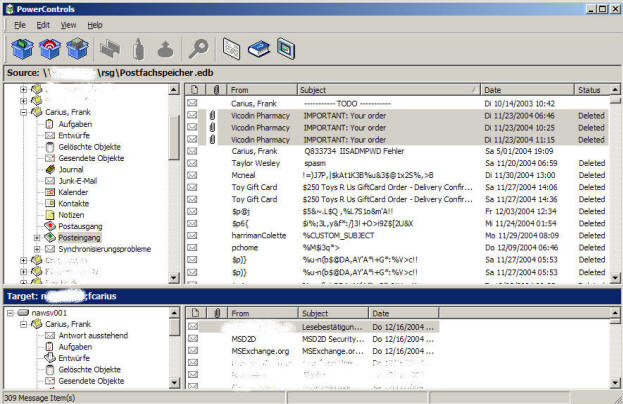Select the Journal folder
Image resolution: width=623 pixels, height=404 pixels.
(x=71, y=170)
